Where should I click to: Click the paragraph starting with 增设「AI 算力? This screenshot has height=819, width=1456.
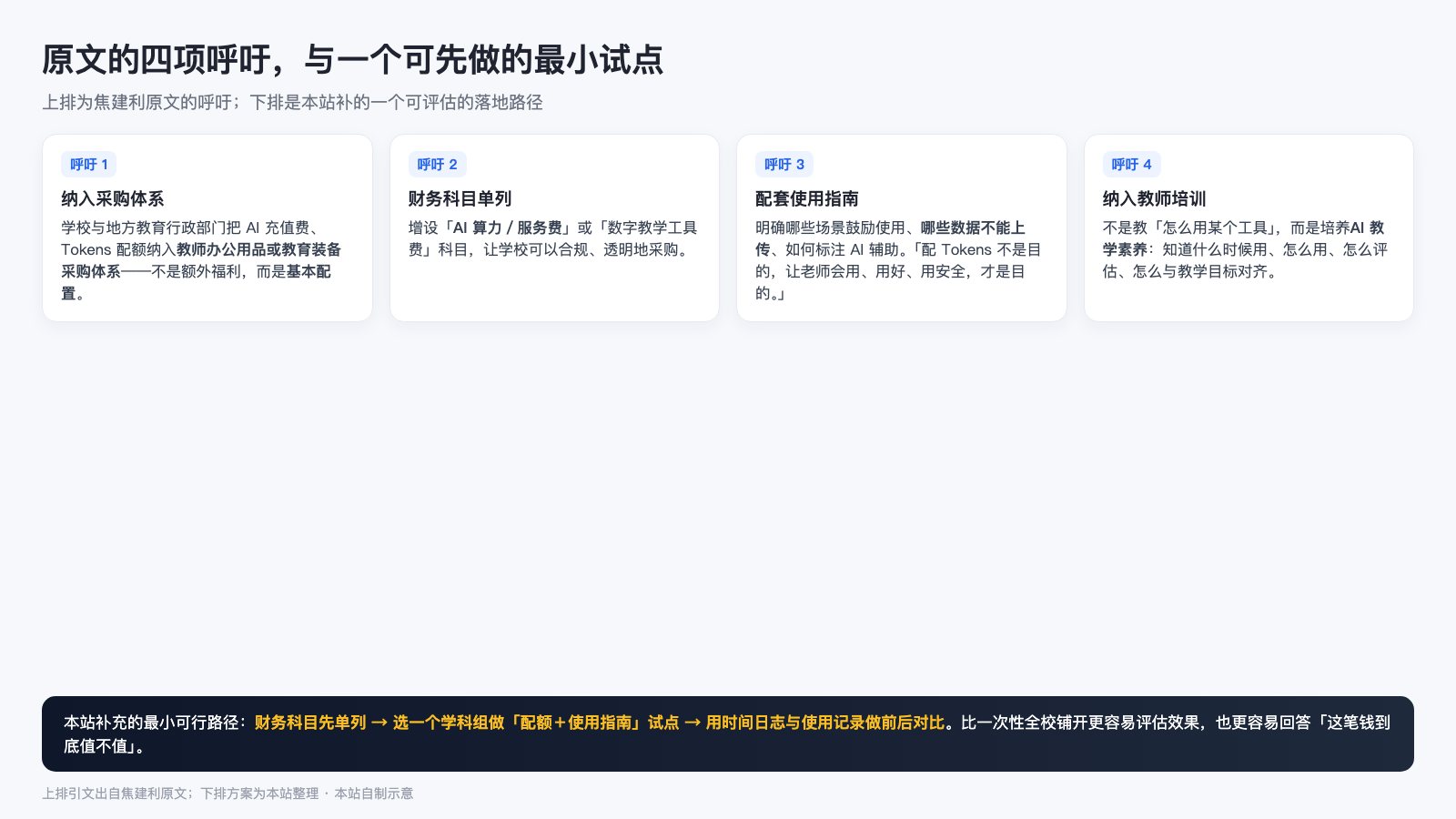point(553,238)
